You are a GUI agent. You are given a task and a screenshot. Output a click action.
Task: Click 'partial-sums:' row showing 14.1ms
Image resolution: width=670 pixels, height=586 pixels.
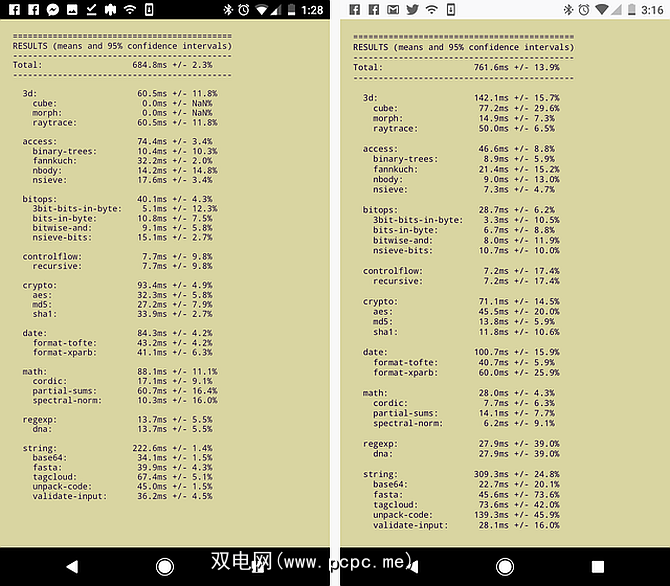coord(464,413)
